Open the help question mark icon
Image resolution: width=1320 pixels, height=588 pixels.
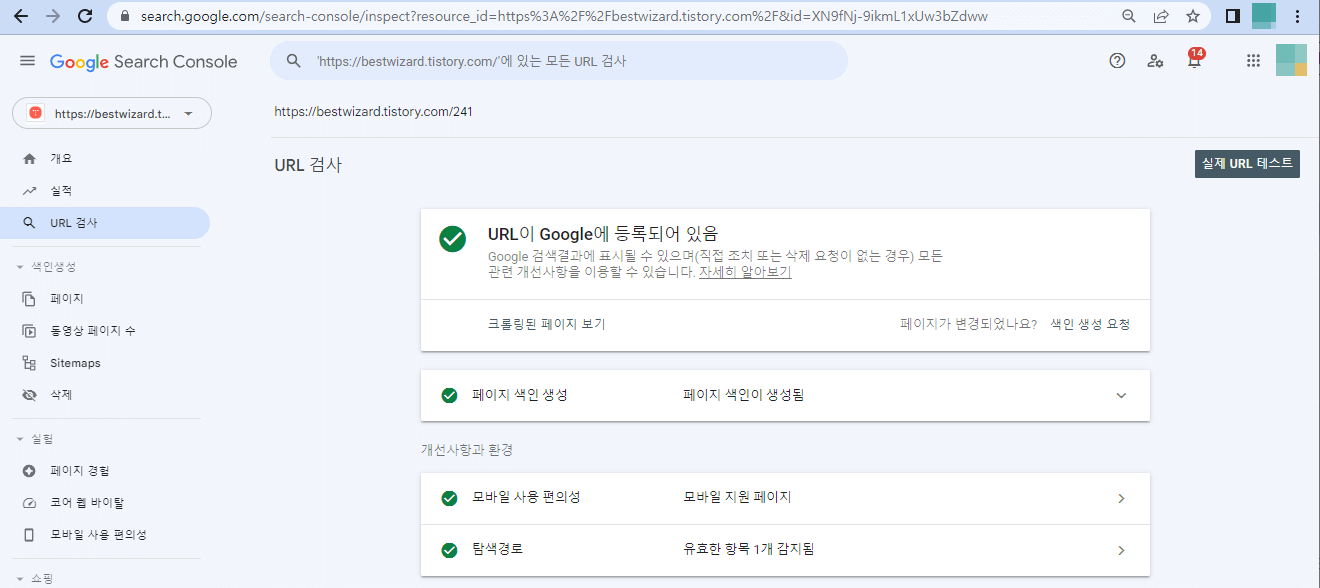coord(1117,61)
